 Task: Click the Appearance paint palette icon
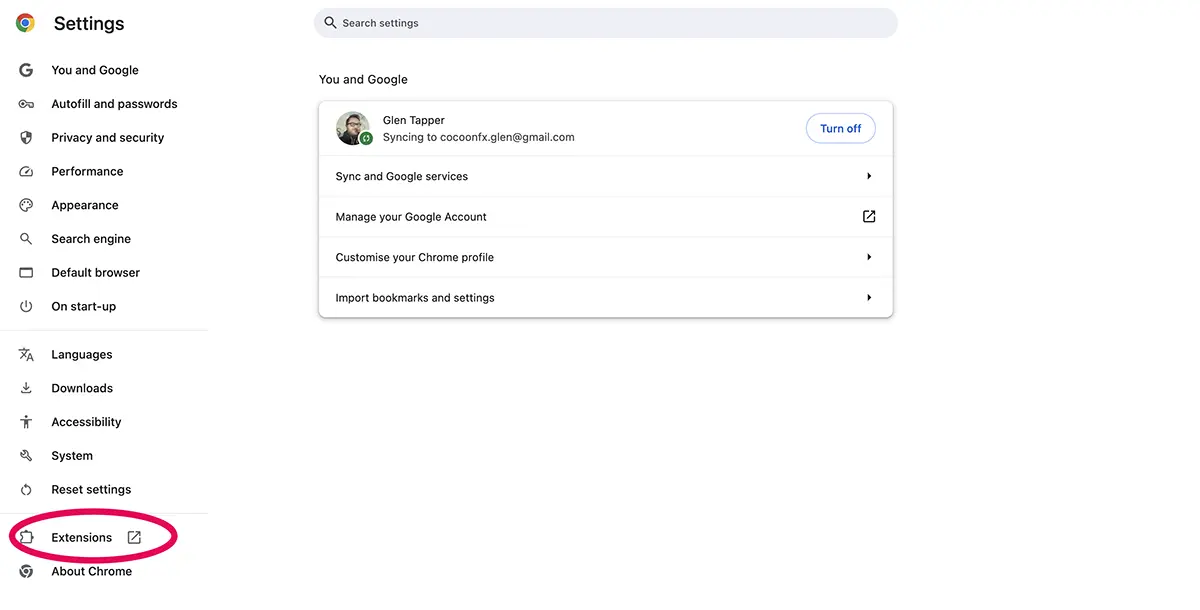(x=25, y=205)
